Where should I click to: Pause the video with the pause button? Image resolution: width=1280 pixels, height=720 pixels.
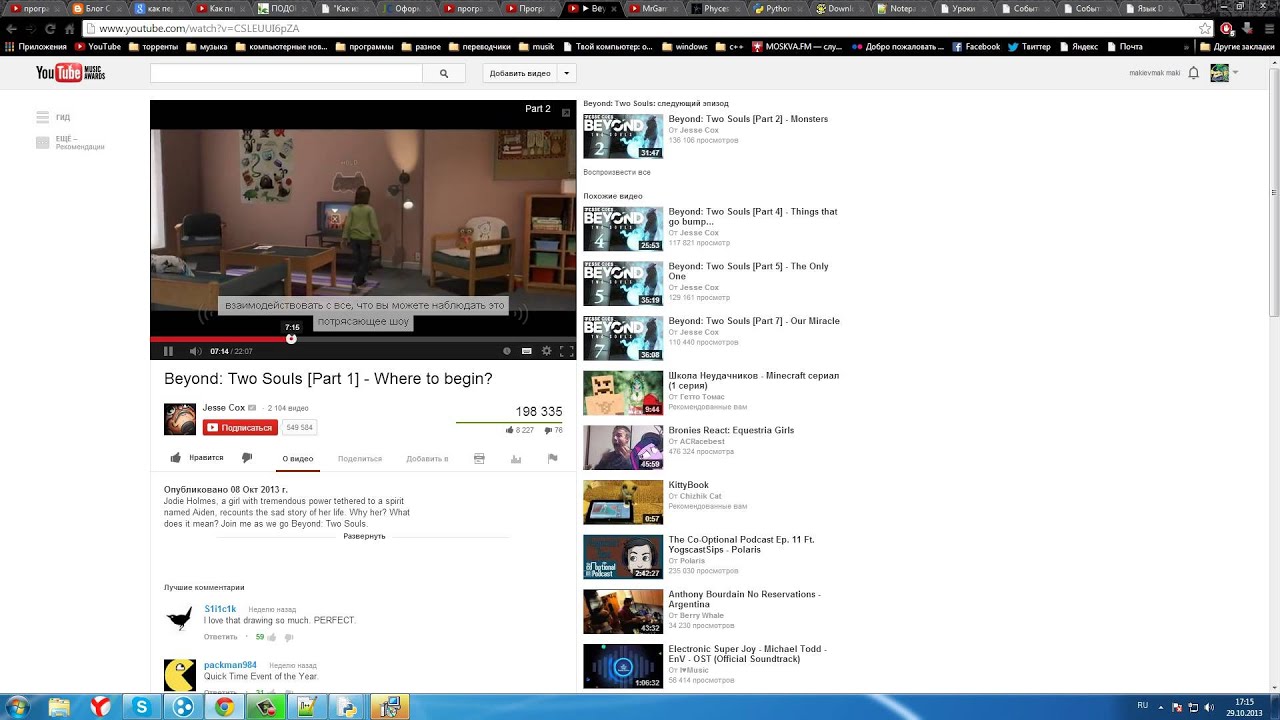(168, 351)
